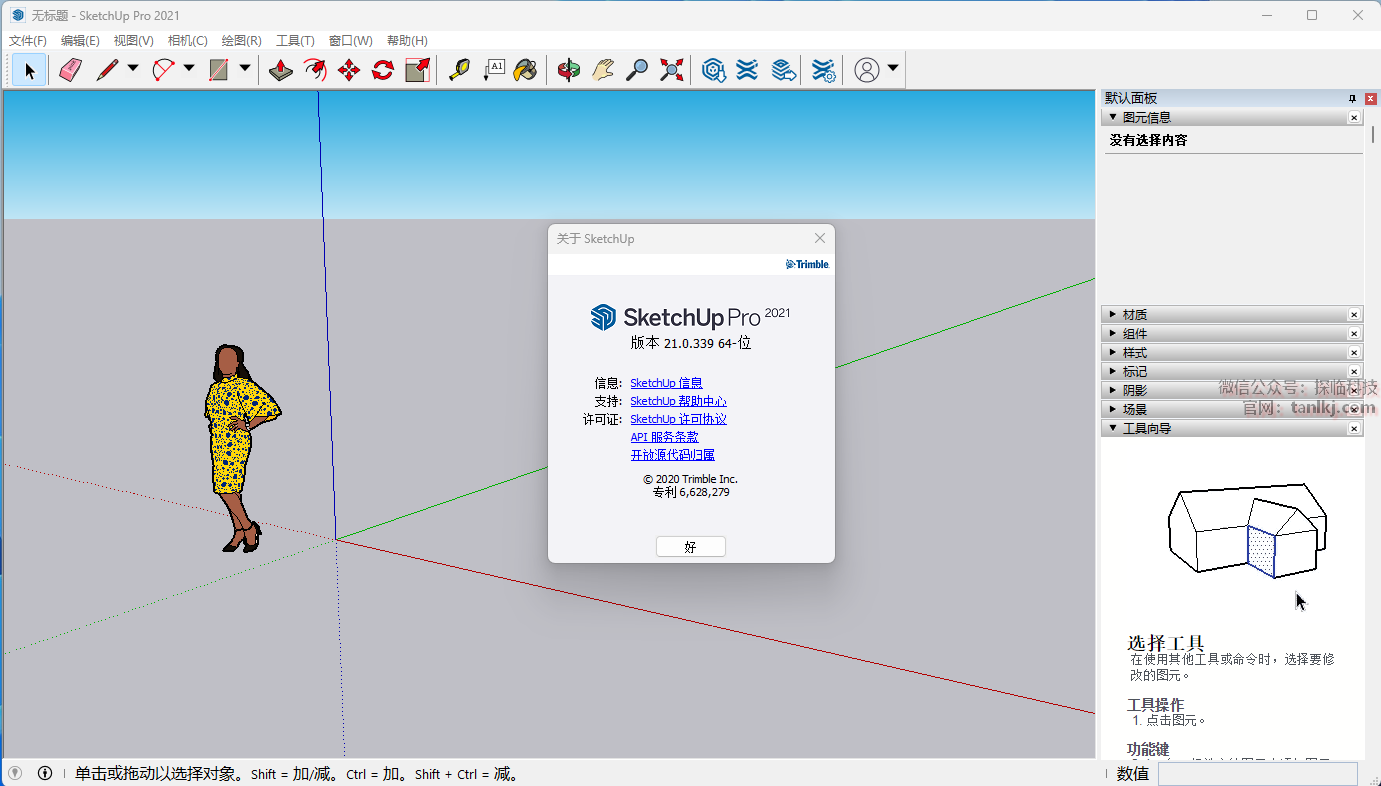Viewport: 1381px width, 786px height.
Task: Click the 数值 measurements input box
Action: click(x=1257, y=773)
